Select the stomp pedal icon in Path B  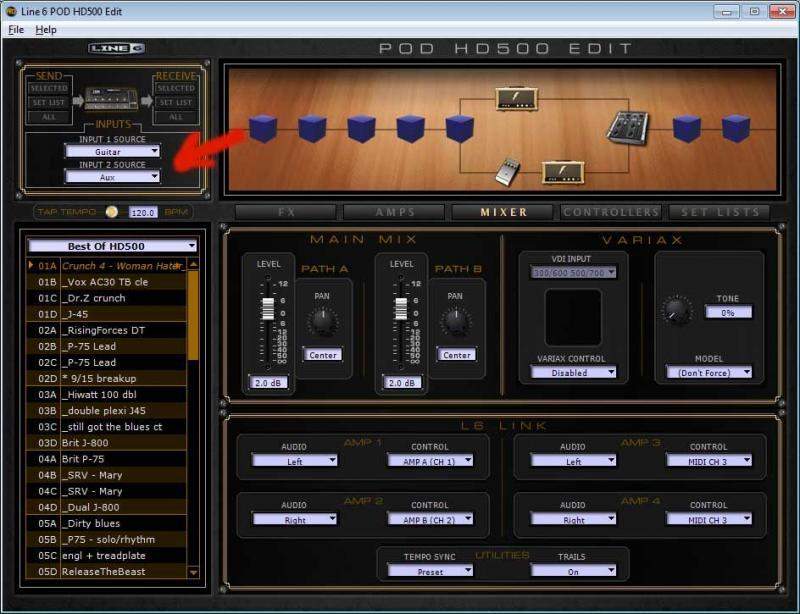pyautogui.click(x=508, y=172)
